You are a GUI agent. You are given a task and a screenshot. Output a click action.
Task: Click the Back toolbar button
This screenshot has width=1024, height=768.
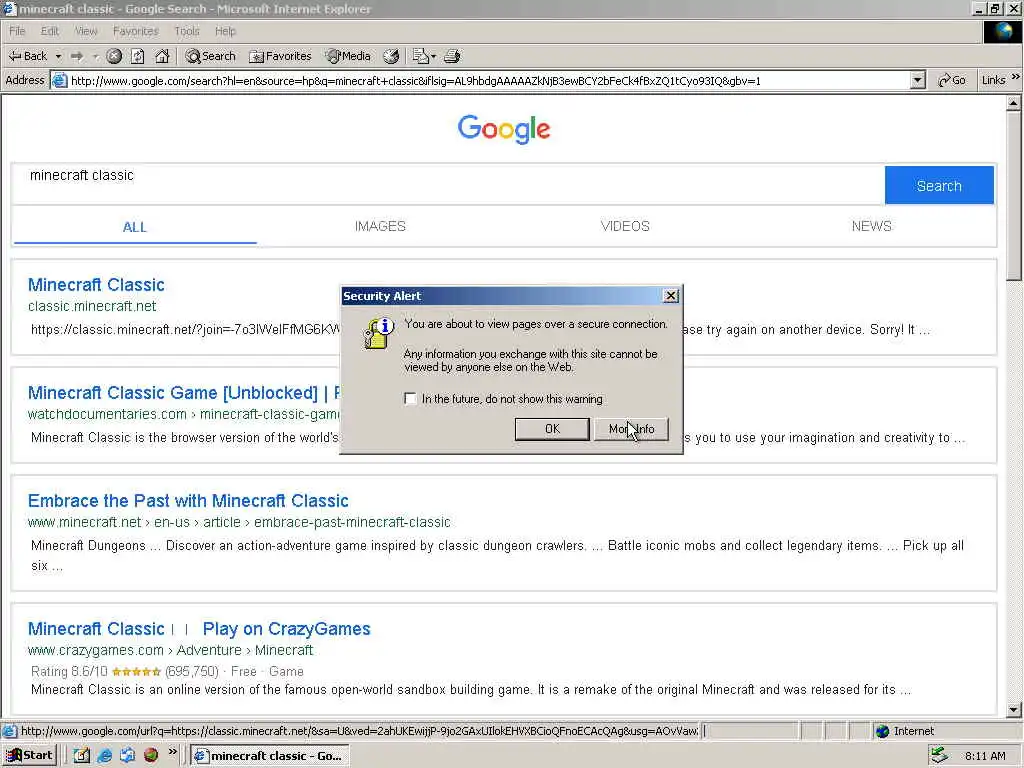pos(27,56)
